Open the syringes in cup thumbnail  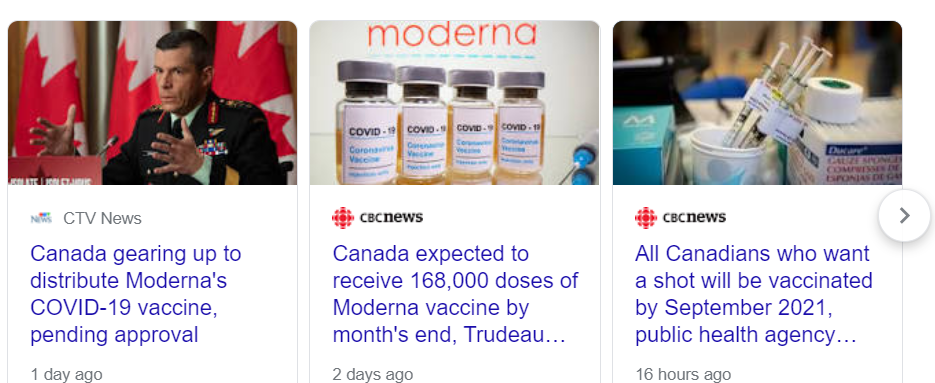[757, 103]
